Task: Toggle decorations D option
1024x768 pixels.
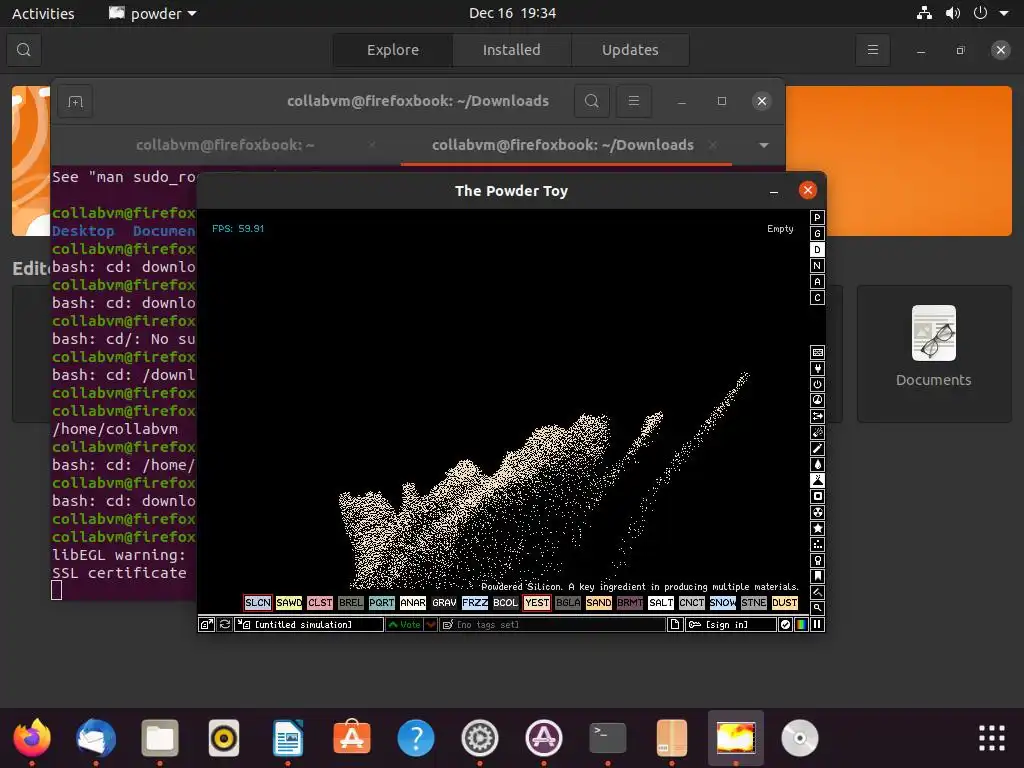Action: pyautogui.click(x=817, y=249)
